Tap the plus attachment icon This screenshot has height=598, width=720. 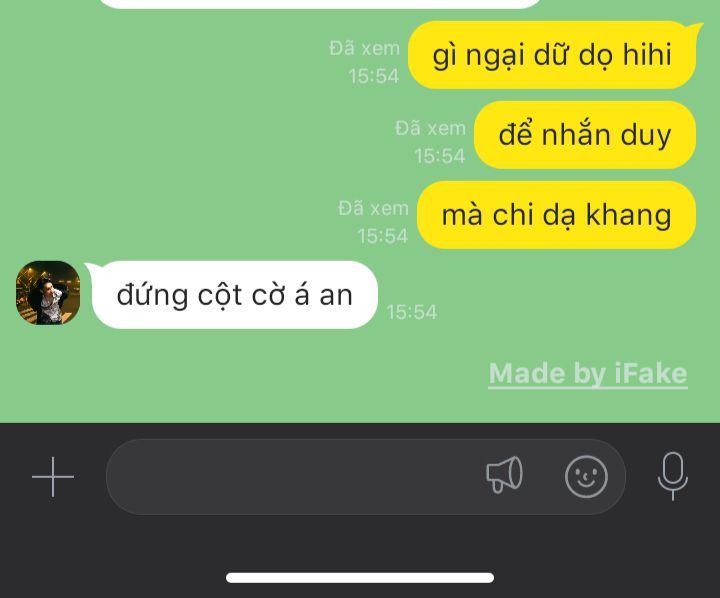(53, 477)
